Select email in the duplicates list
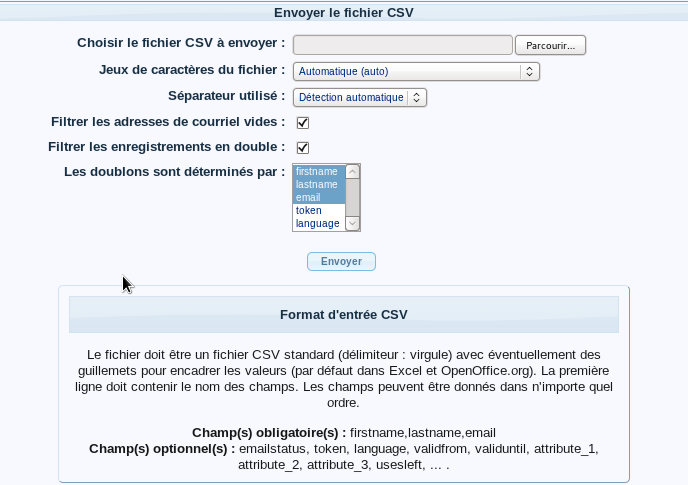 coord(317,198)
